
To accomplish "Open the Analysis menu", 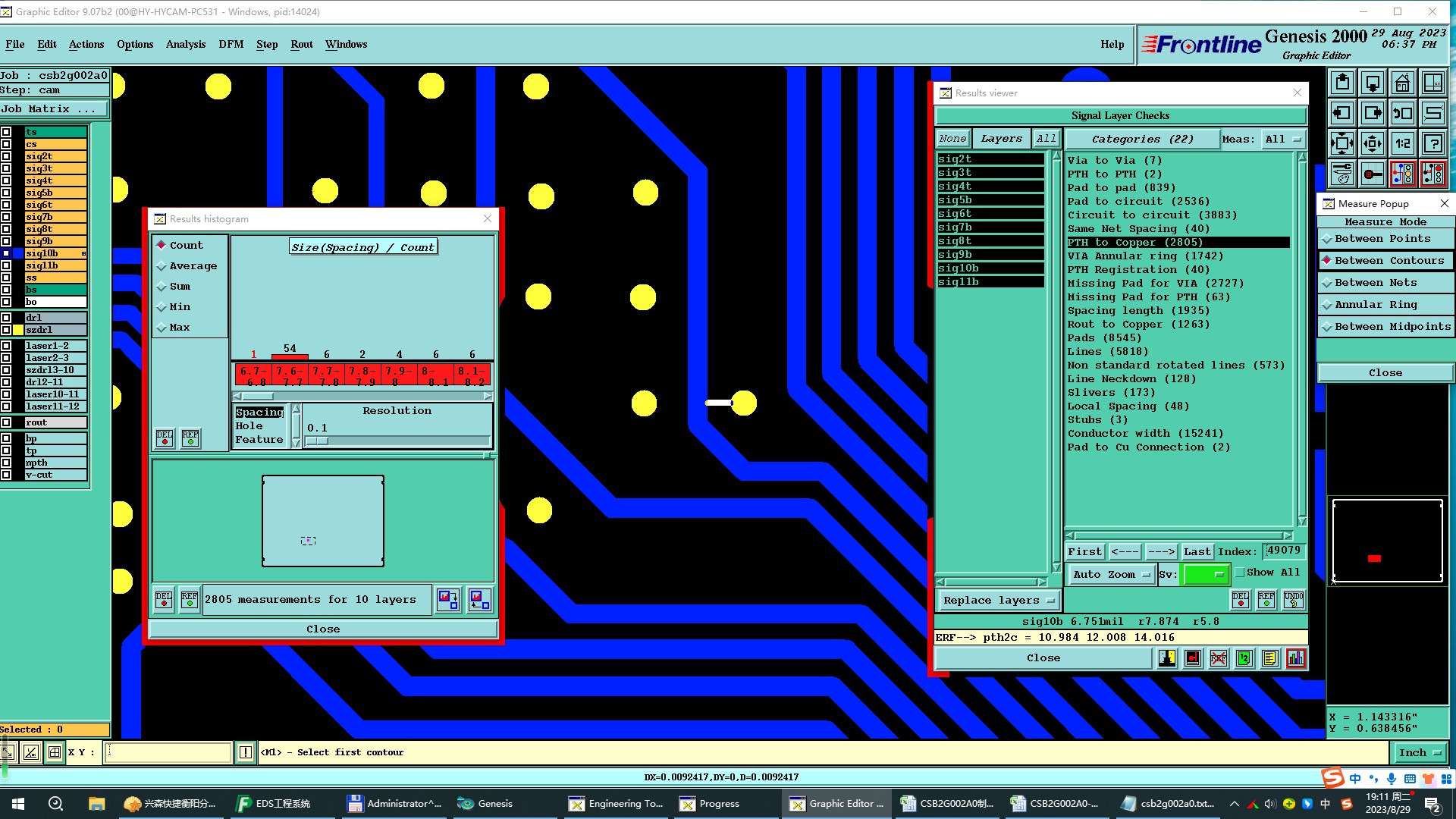I will click(x=185, y=45).
